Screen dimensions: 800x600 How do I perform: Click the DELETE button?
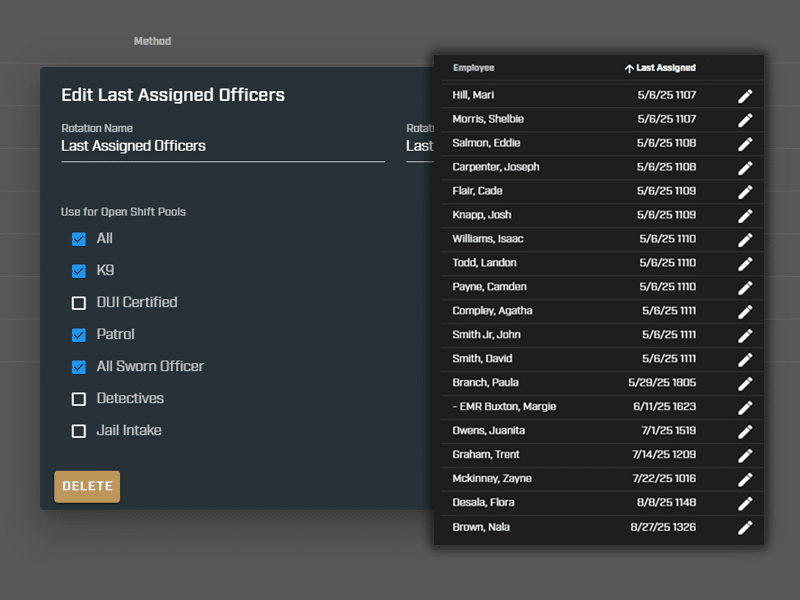click(87, 486)
